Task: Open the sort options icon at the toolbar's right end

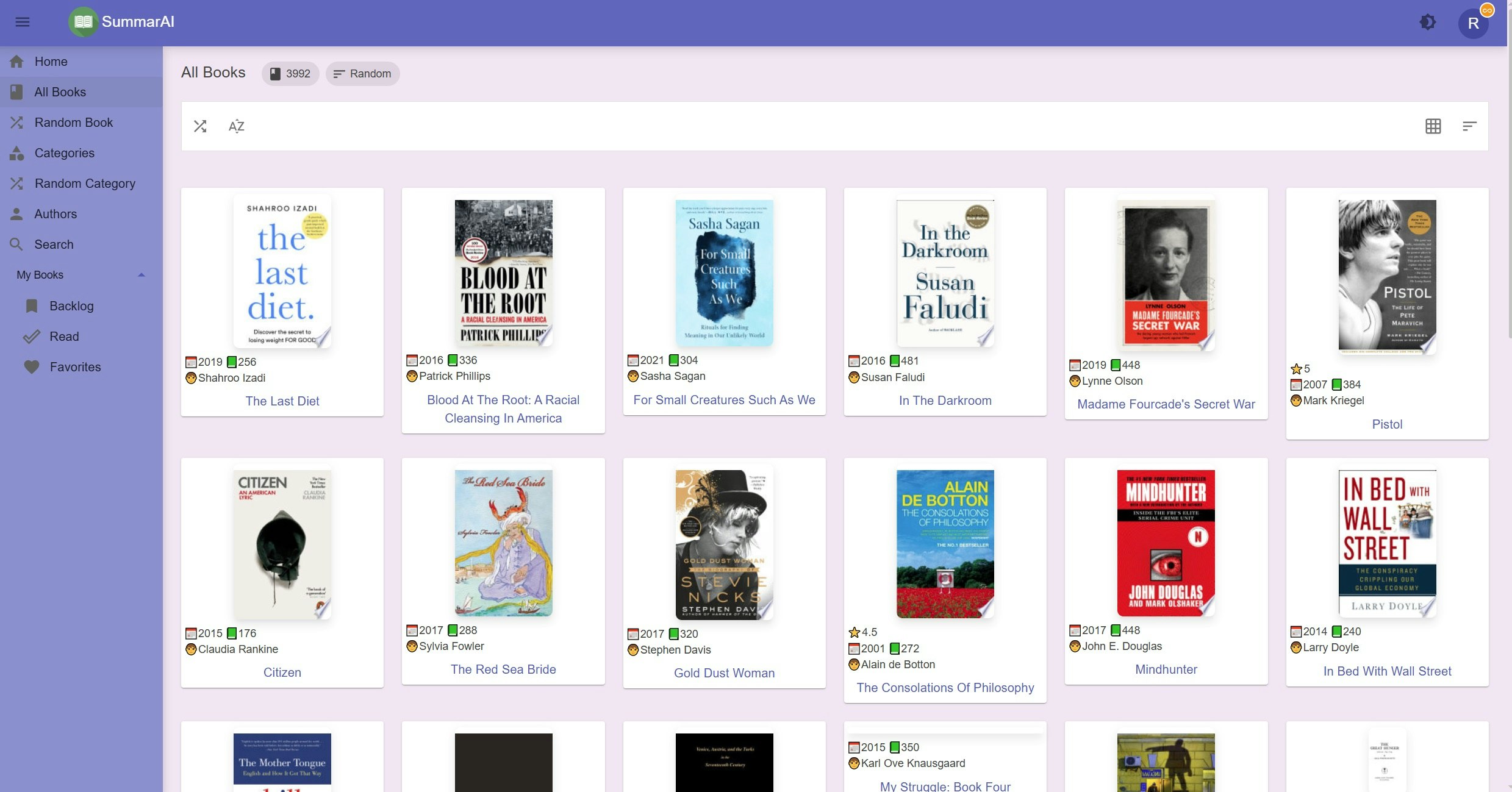Action: pos(1469,126)
